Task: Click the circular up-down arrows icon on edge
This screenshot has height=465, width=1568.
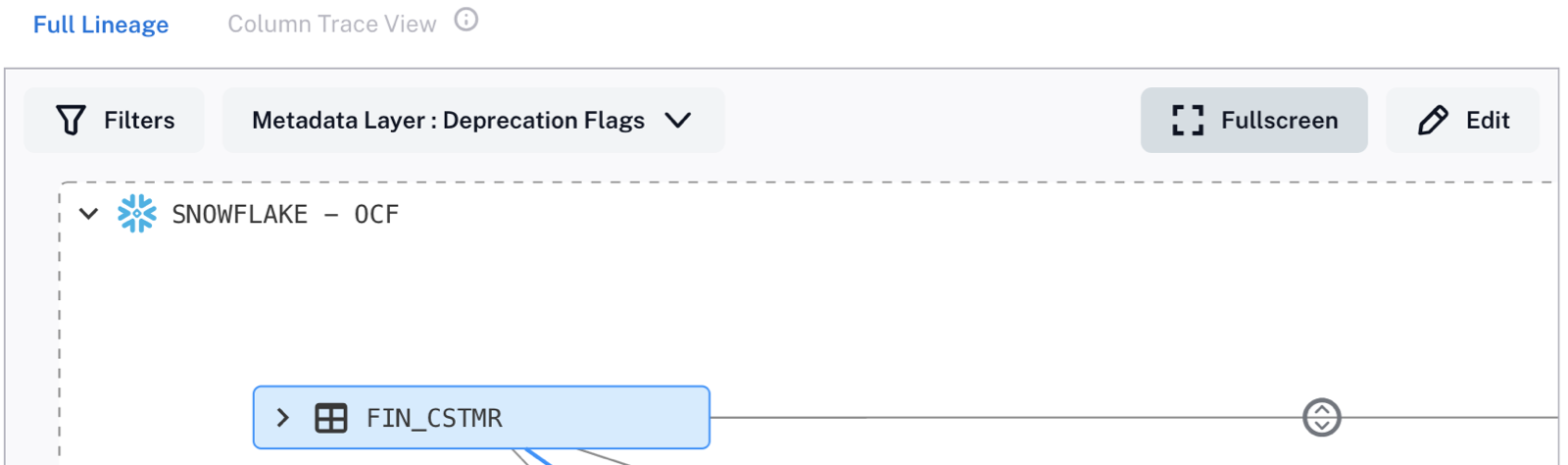Action: [x=1321, y=417]
